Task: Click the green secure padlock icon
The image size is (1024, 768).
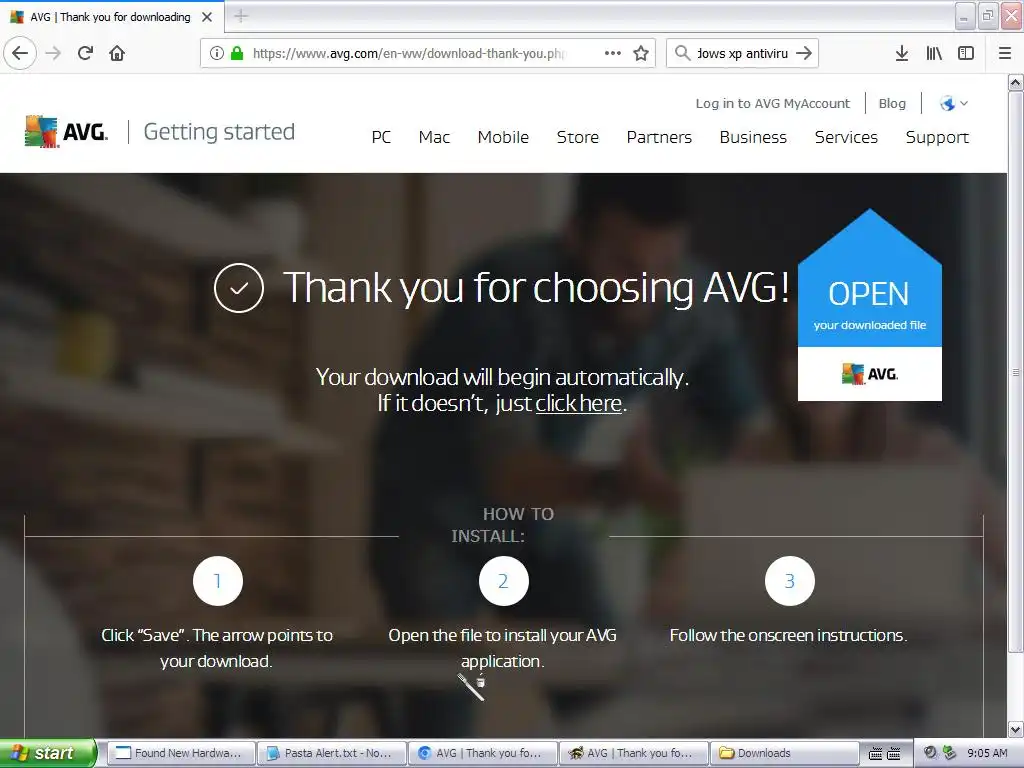Action: 237,53
